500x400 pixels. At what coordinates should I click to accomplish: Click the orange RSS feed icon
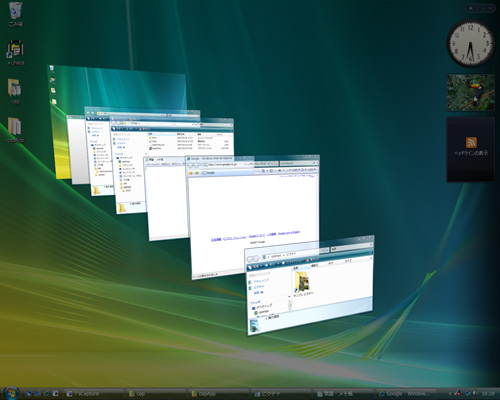[x=471, y=142]
